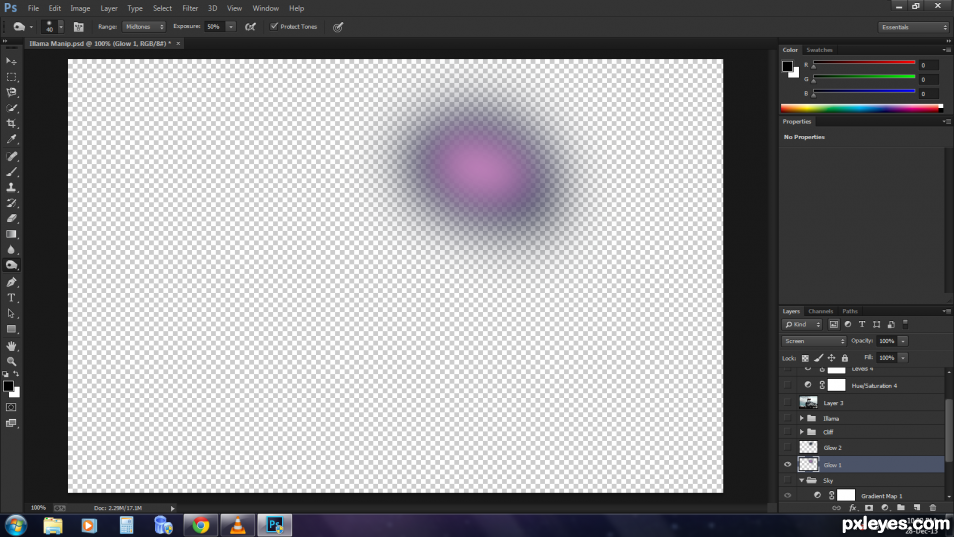Viewport: 954px width, 537px height.
Task: Select the Eyedropper tool
Action: click(x=11, y=139)
